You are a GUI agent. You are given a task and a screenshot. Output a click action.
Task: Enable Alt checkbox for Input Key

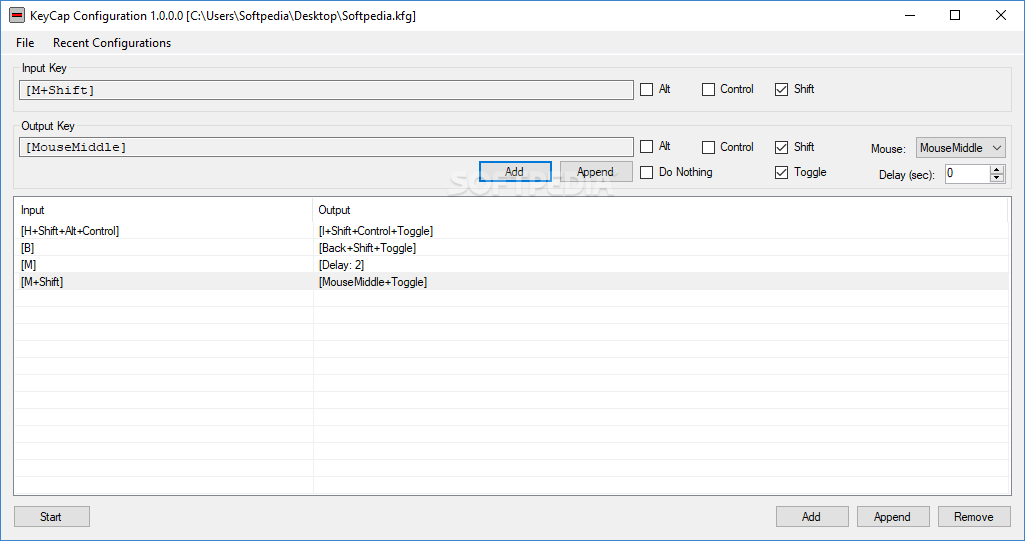coord(647,90)
